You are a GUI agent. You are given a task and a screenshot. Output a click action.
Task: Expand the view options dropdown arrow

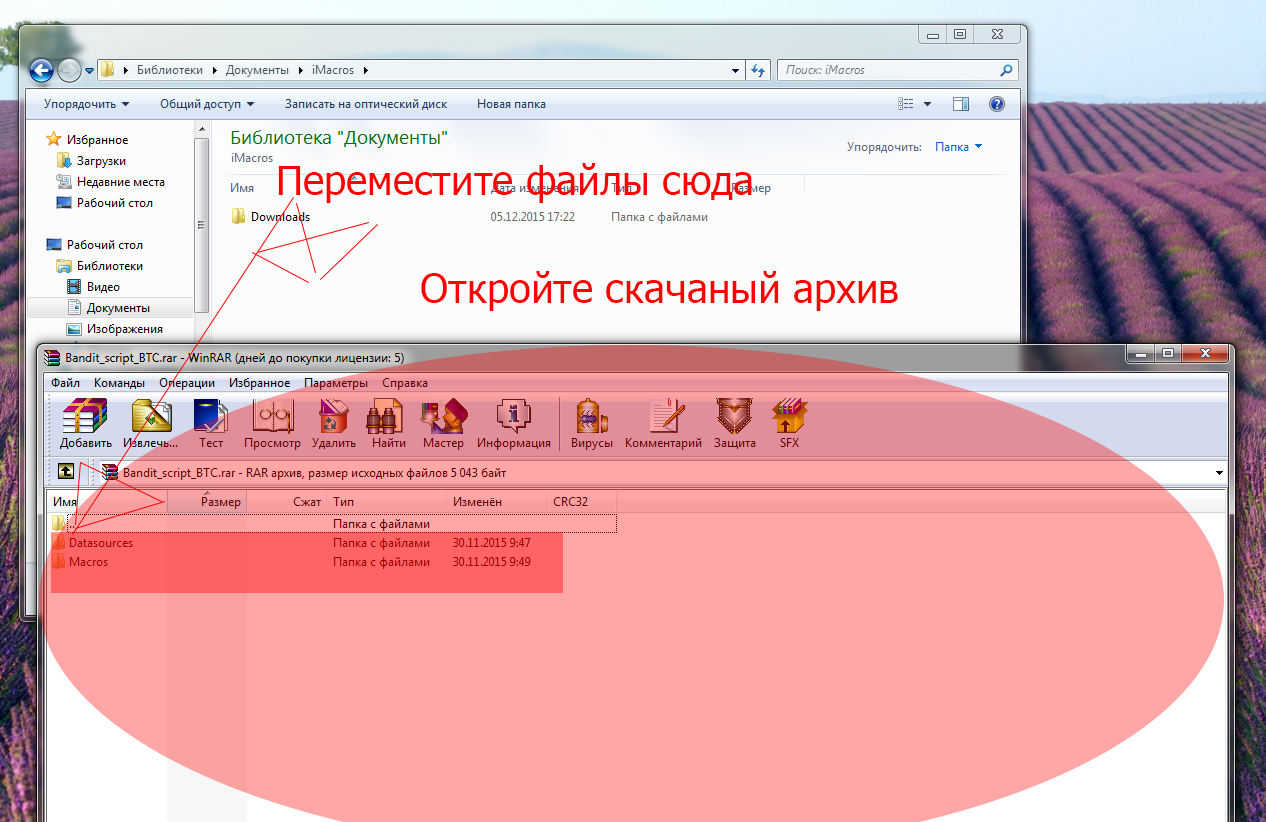click(927, 104)
